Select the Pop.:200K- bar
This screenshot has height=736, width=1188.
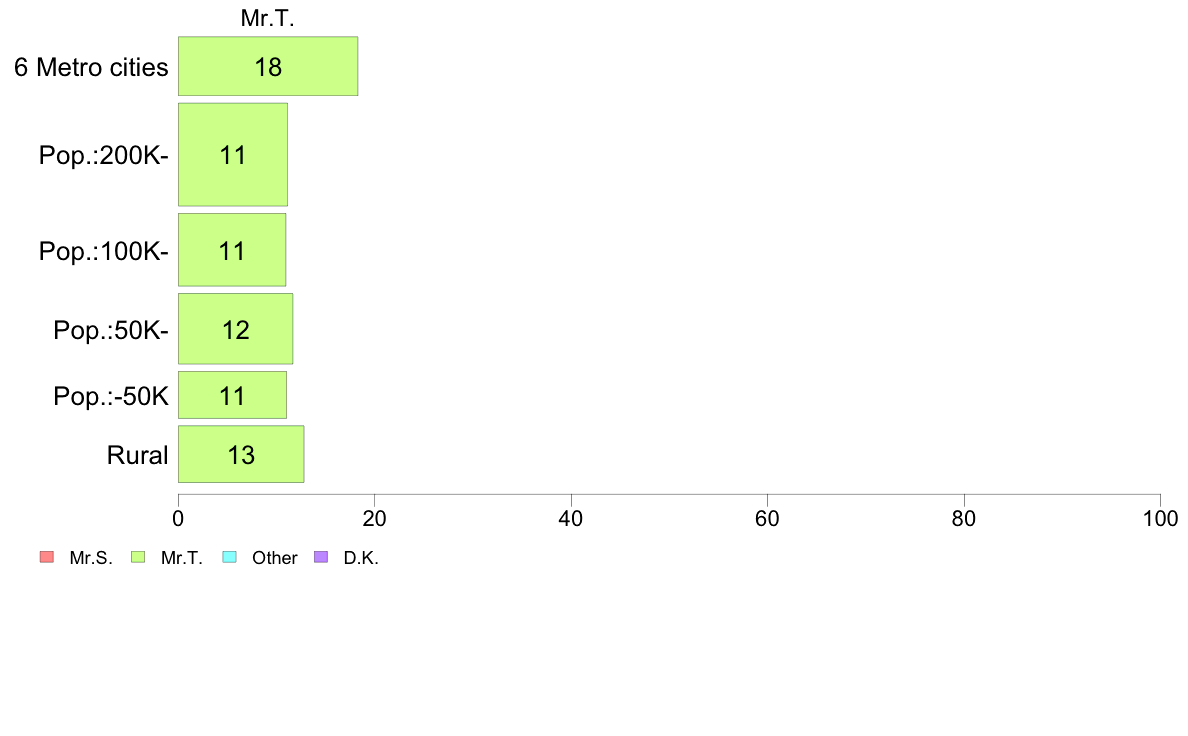coord(233,155)
